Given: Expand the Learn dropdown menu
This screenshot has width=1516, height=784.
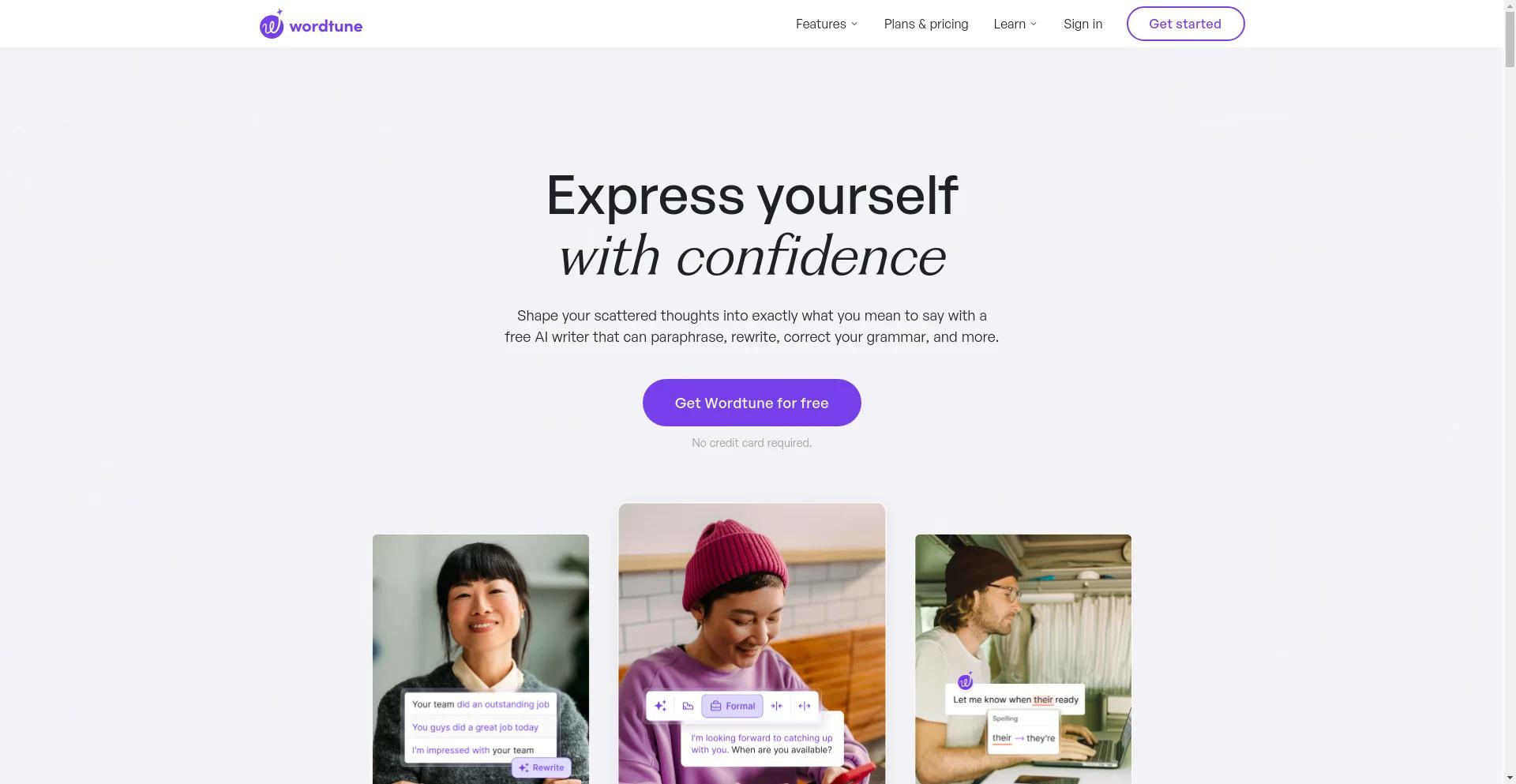Looking at the screenshot, I should point(1015,24).
